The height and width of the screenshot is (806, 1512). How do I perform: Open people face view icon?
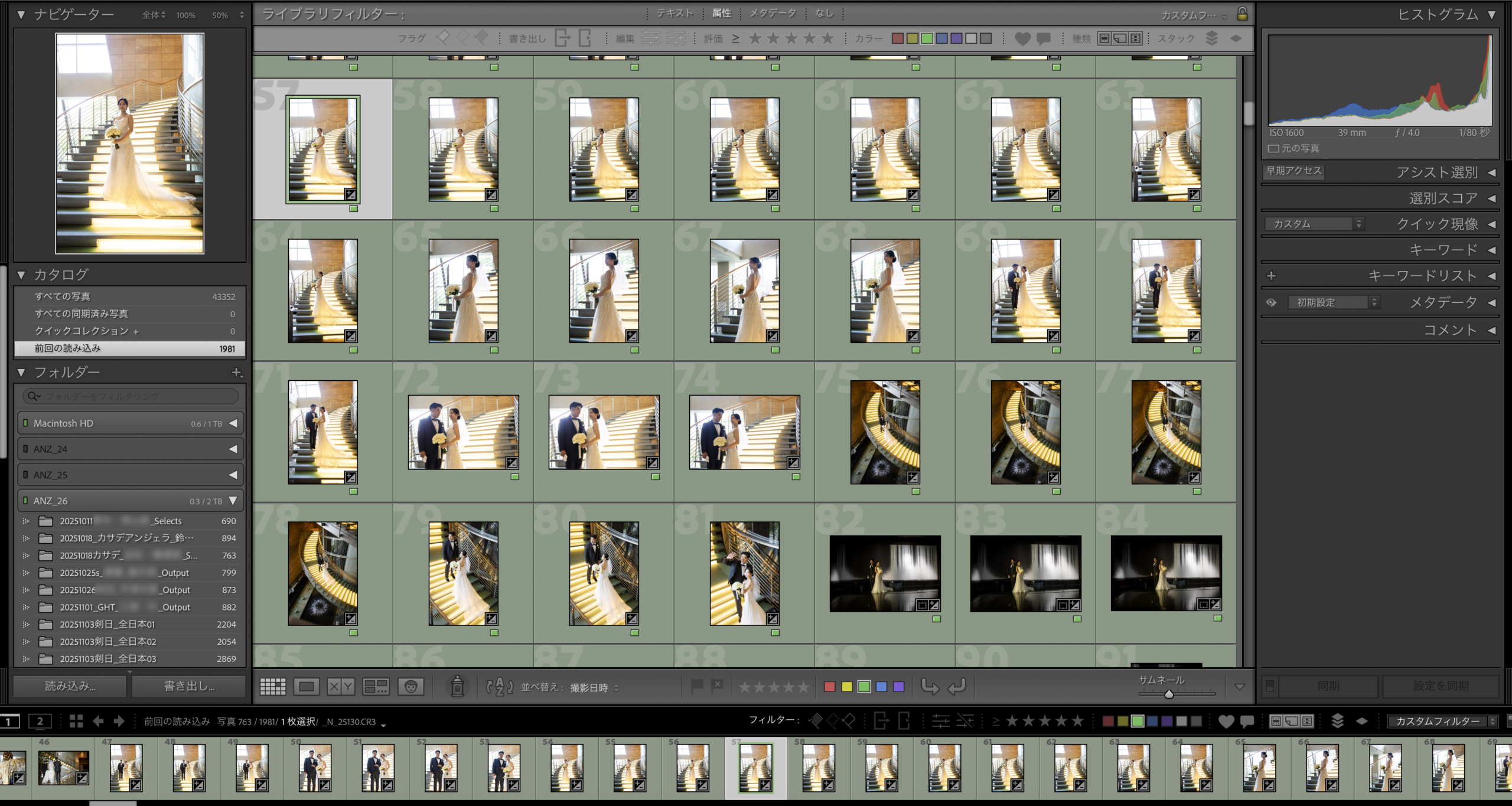411,686
